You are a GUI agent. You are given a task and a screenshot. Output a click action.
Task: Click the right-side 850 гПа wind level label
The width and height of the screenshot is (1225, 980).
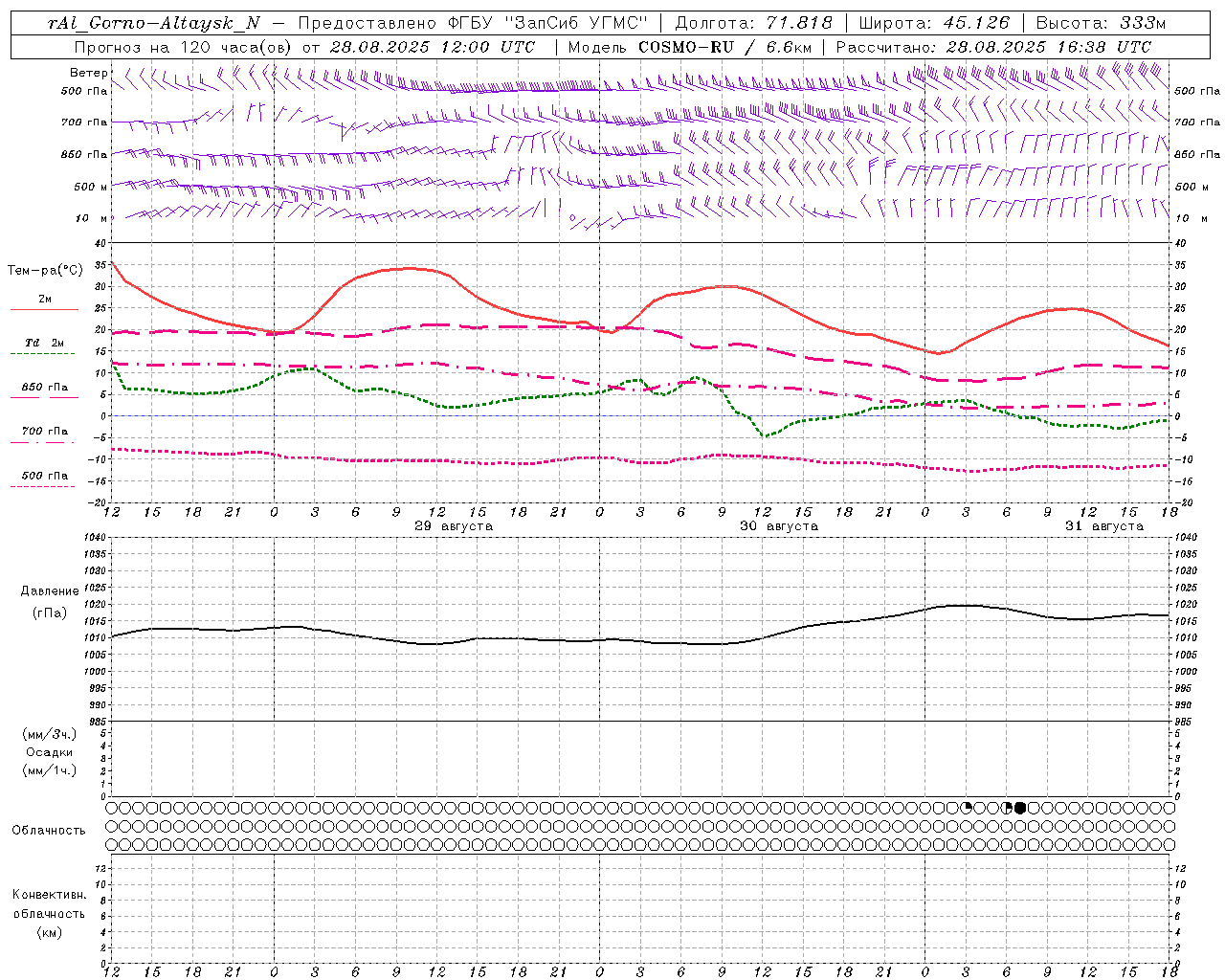coord(1197,154)
